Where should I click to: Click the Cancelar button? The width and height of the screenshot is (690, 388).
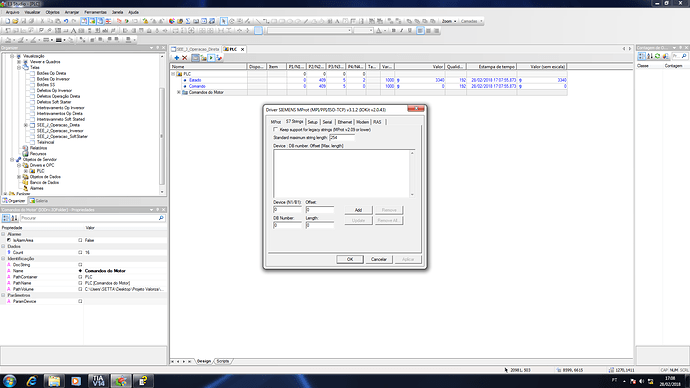coord(378,259)
